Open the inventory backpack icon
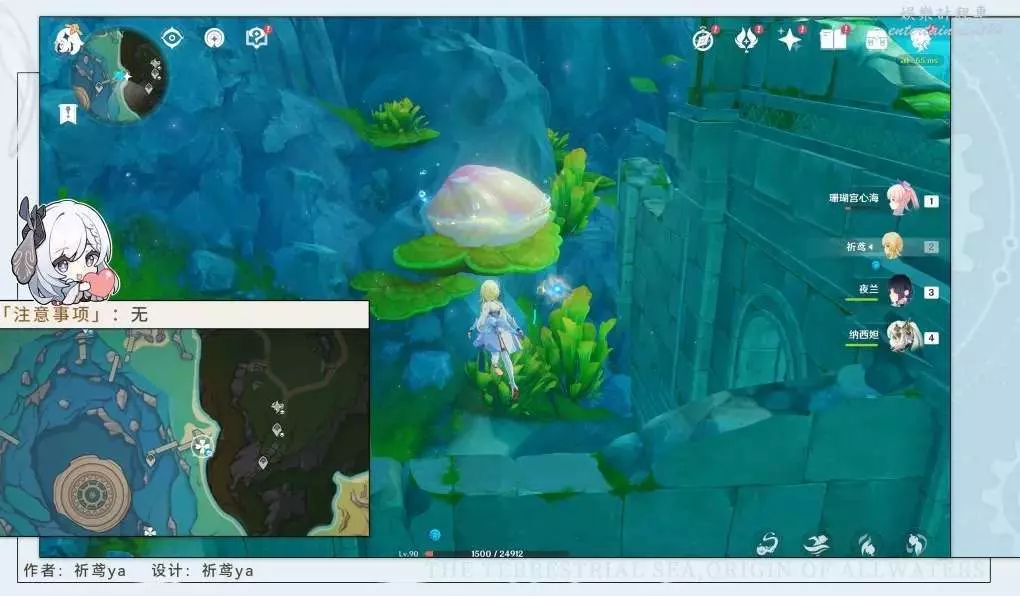Image resolution: width=1020 pixels, height=596 pixels. click(x=877, y=40)
